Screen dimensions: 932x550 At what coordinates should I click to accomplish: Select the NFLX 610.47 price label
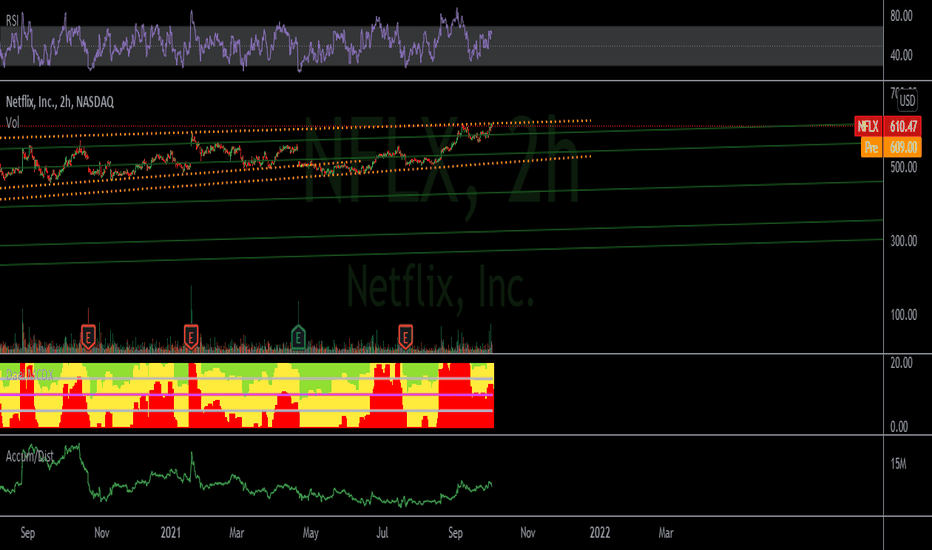coord(888,126)
